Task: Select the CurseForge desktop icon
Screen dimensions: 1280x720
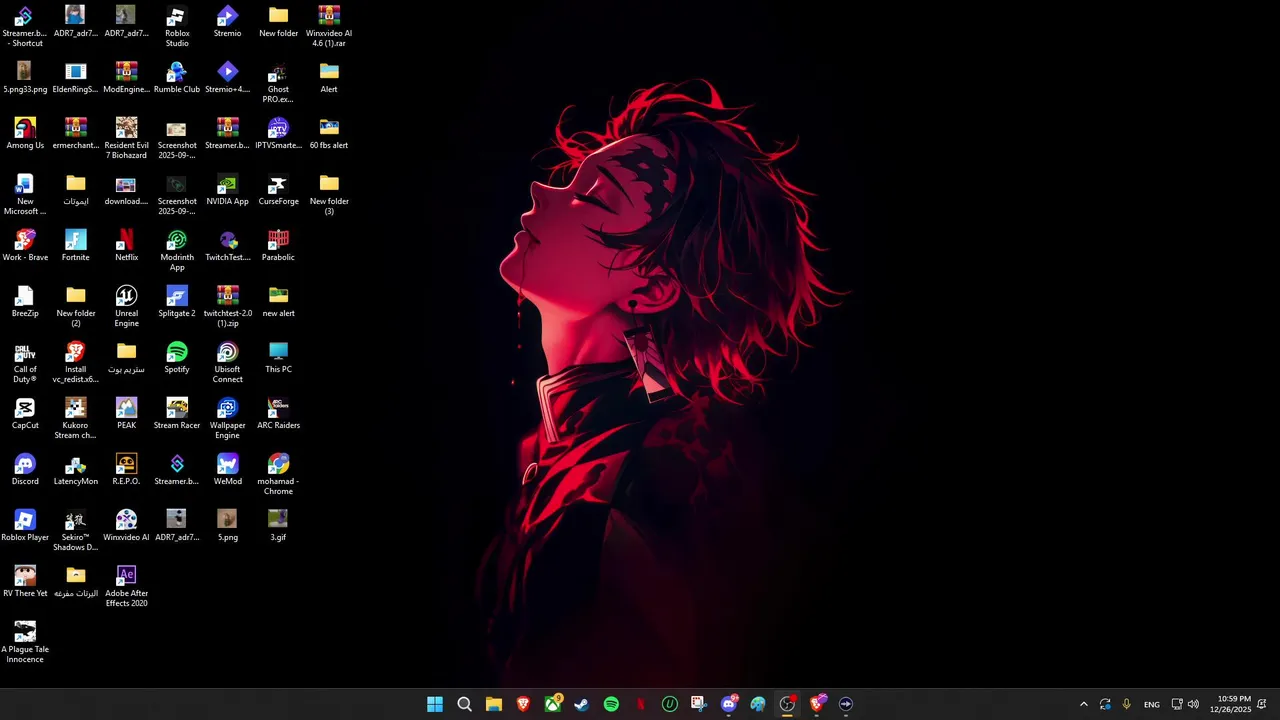Action: [x=278, y=190]
